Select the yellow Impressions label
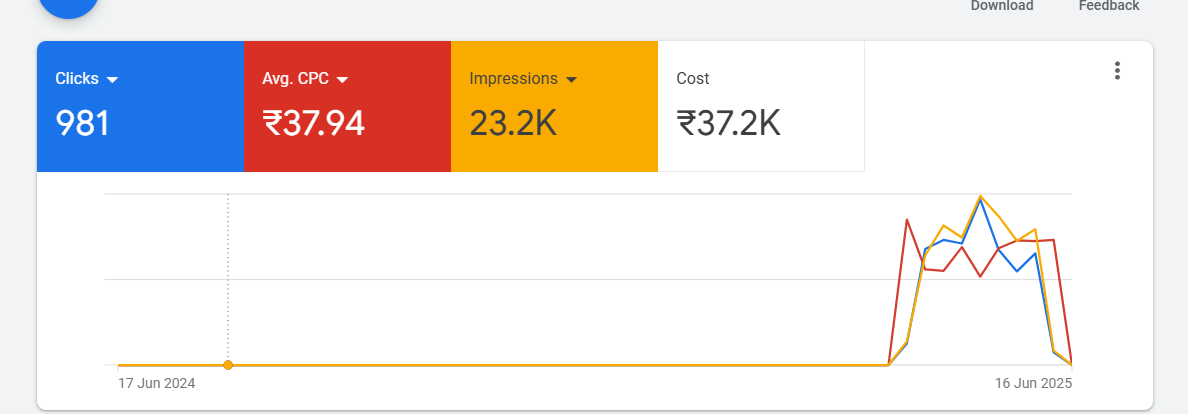This screenshot has height=414, width=1188. click(x=513, y=79)
